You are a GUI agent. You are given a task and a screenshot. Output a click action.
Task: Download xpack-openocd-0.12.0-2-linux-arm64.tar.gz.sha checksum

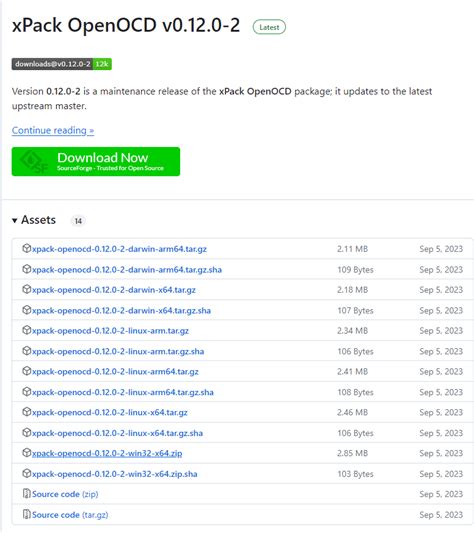(123, 392)
